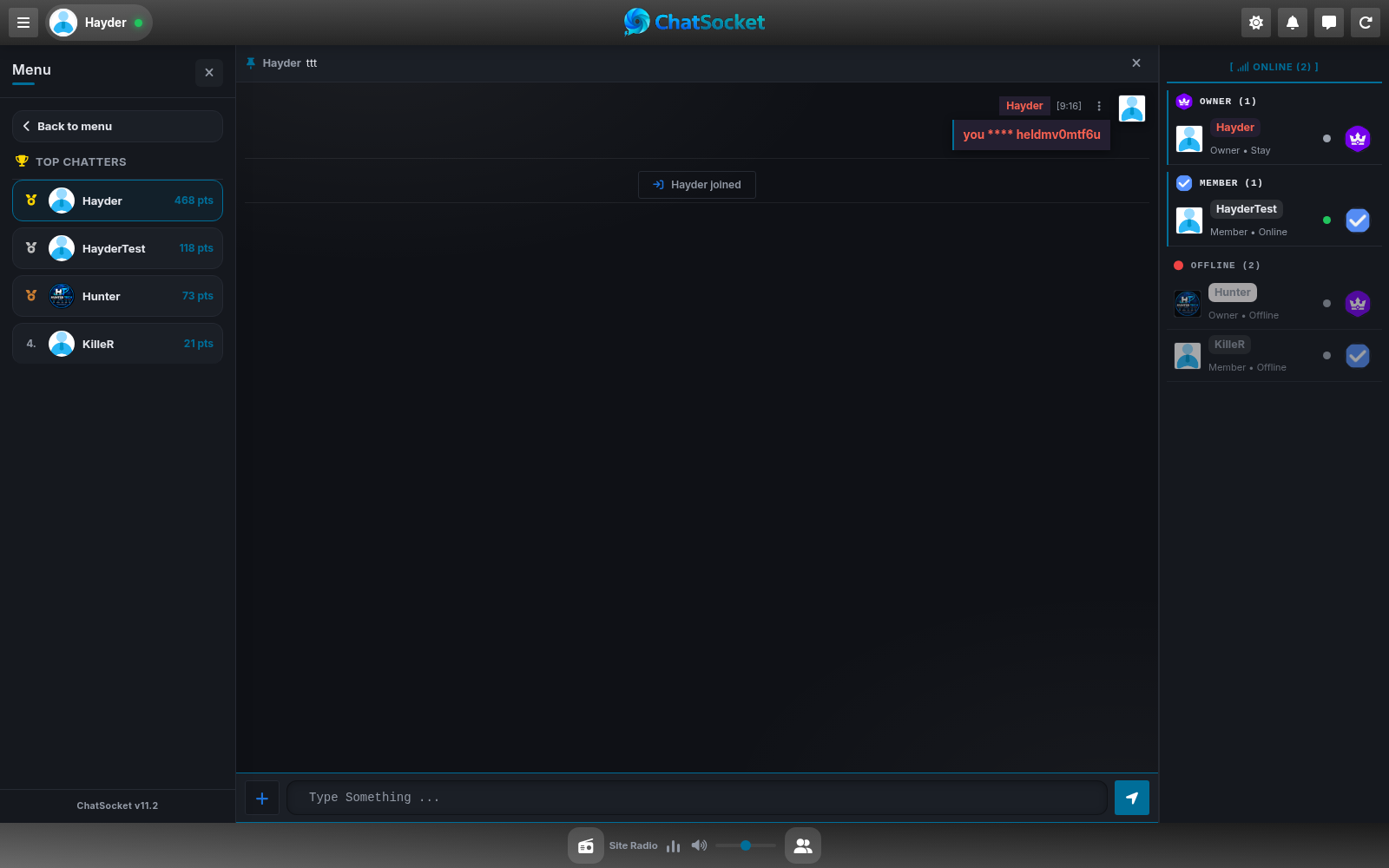Open the notifications bell

[x=1293, y=23]
